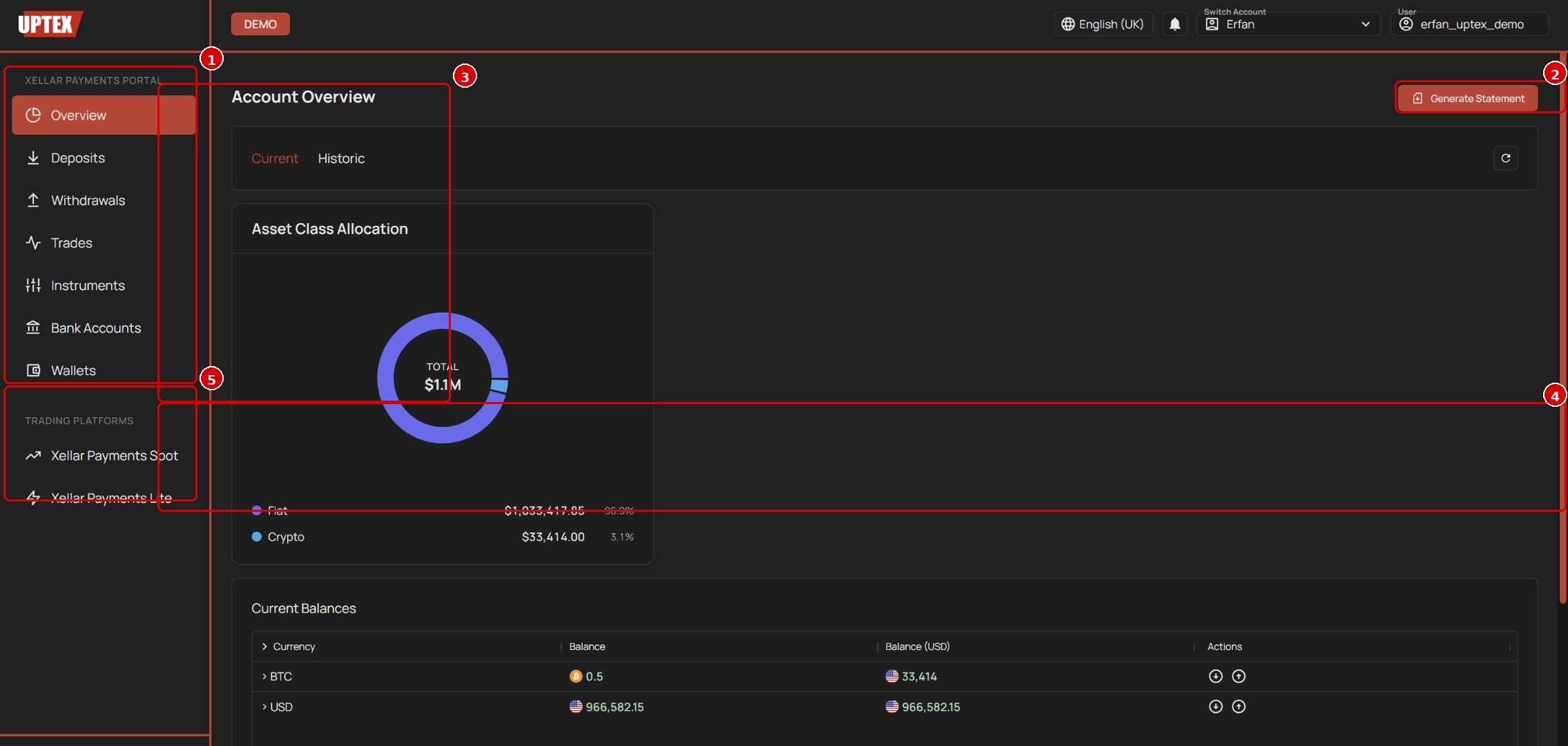The height and width of the screenshot is (746, 1568).
Task: Open the Trades page
Action: pyautogui.click(x=104, y=243)
